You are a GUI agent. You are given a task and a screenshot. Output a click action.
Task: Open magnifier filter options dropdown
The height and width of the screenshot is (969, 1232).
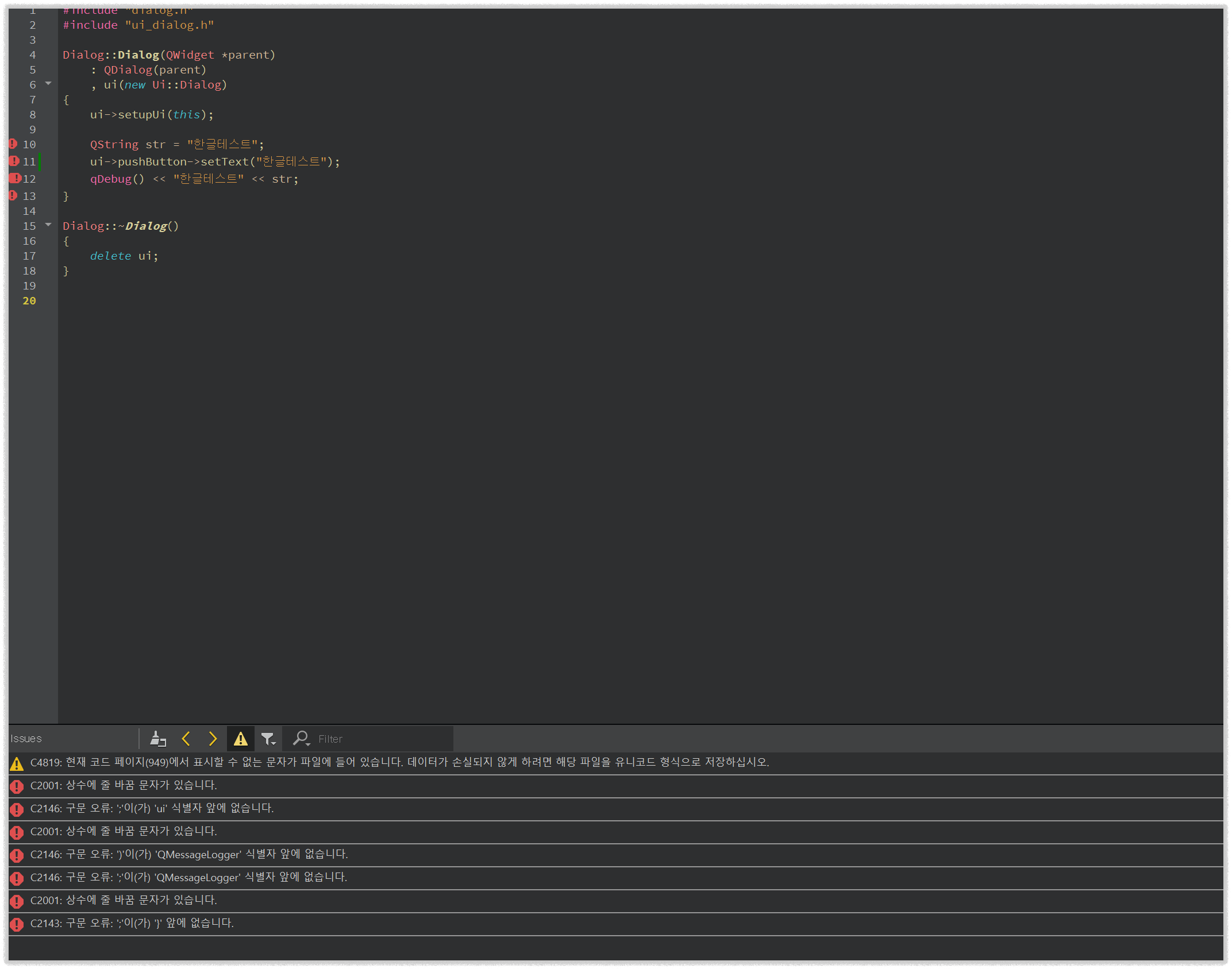coord(301,739)
